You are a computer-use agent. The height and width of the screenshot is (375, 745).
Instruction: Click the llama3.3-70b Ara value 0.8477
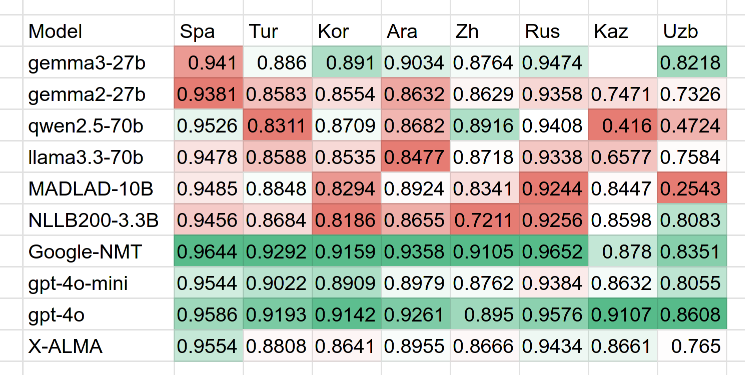[416, 157]
